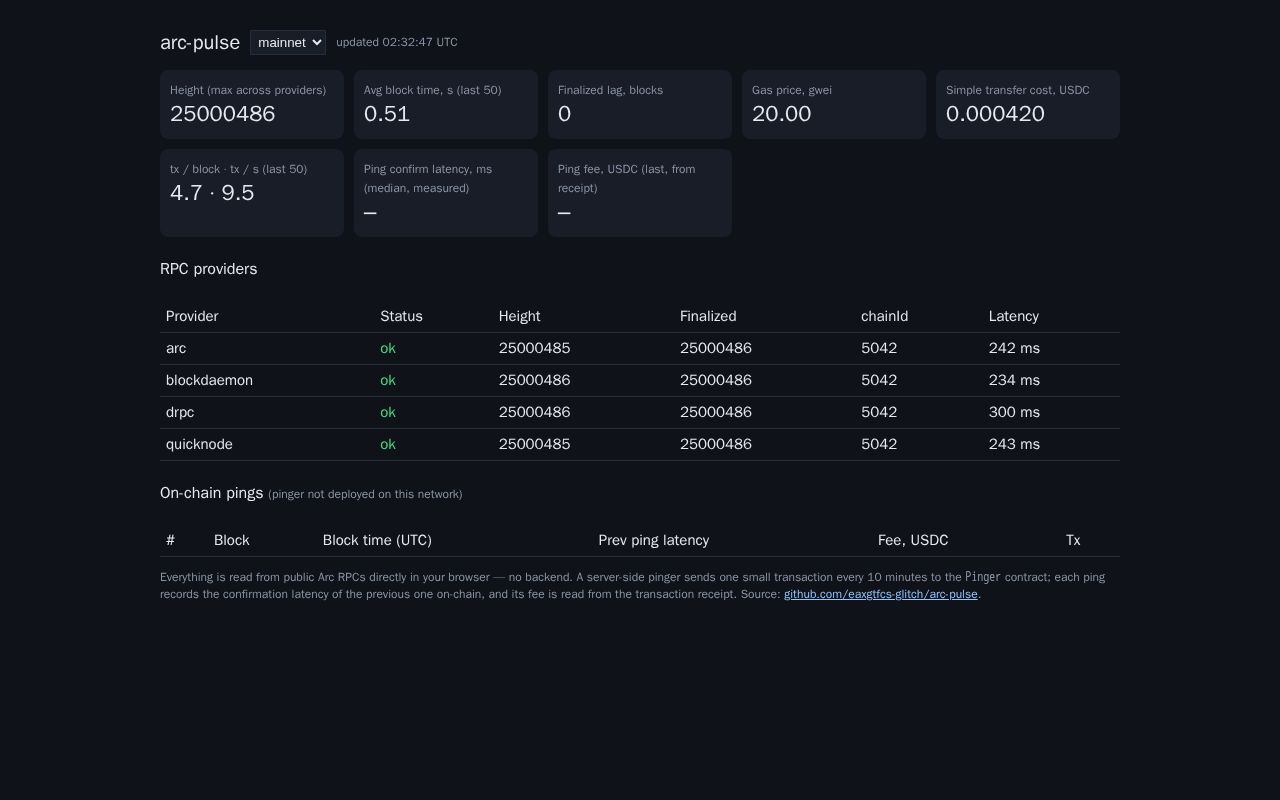The image size is (1280, 800).
Task: Click the Prev ping latency column header
Action: pos(653,540)
